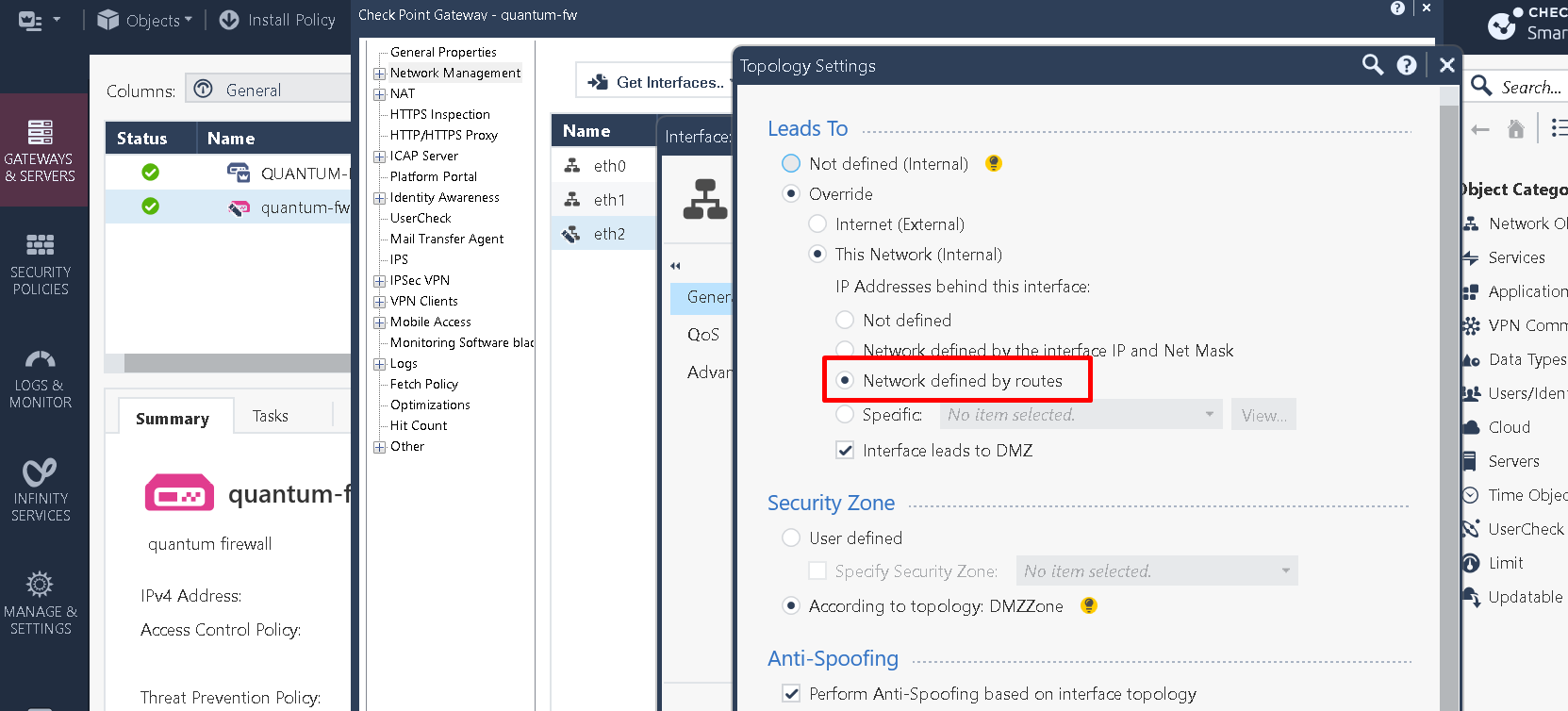Screen dimensions: 1568x711
Task: Open Specify Security Zone dropdown
Action: pos(1157,570)
